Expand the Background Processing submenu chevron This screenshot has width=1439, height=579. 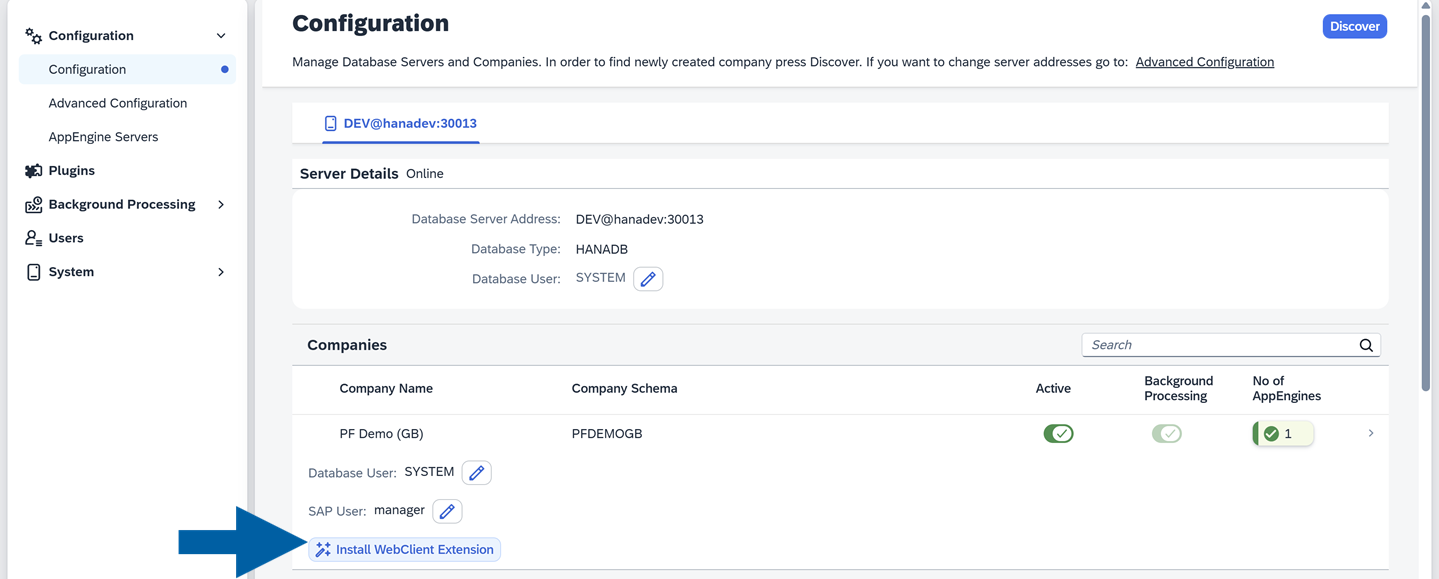tap(221, 205)
